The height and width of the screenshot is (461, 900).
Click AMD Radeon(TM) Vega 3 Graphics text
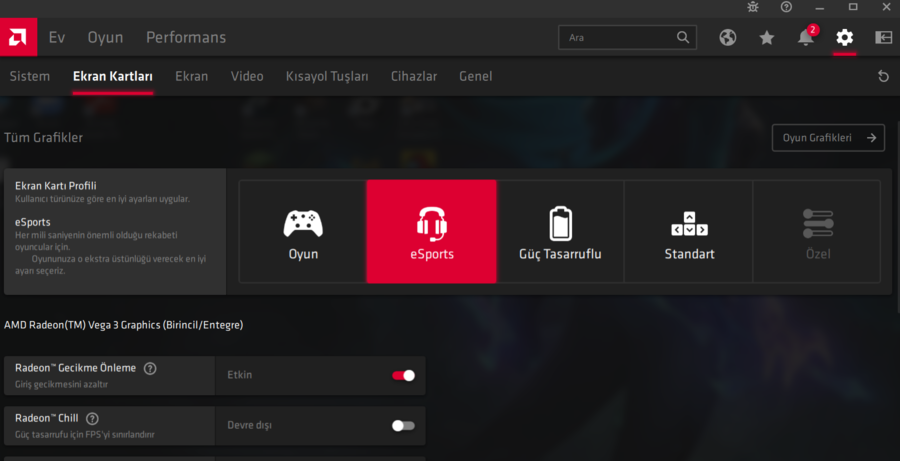pyautogui.click(x=123, y=326)
